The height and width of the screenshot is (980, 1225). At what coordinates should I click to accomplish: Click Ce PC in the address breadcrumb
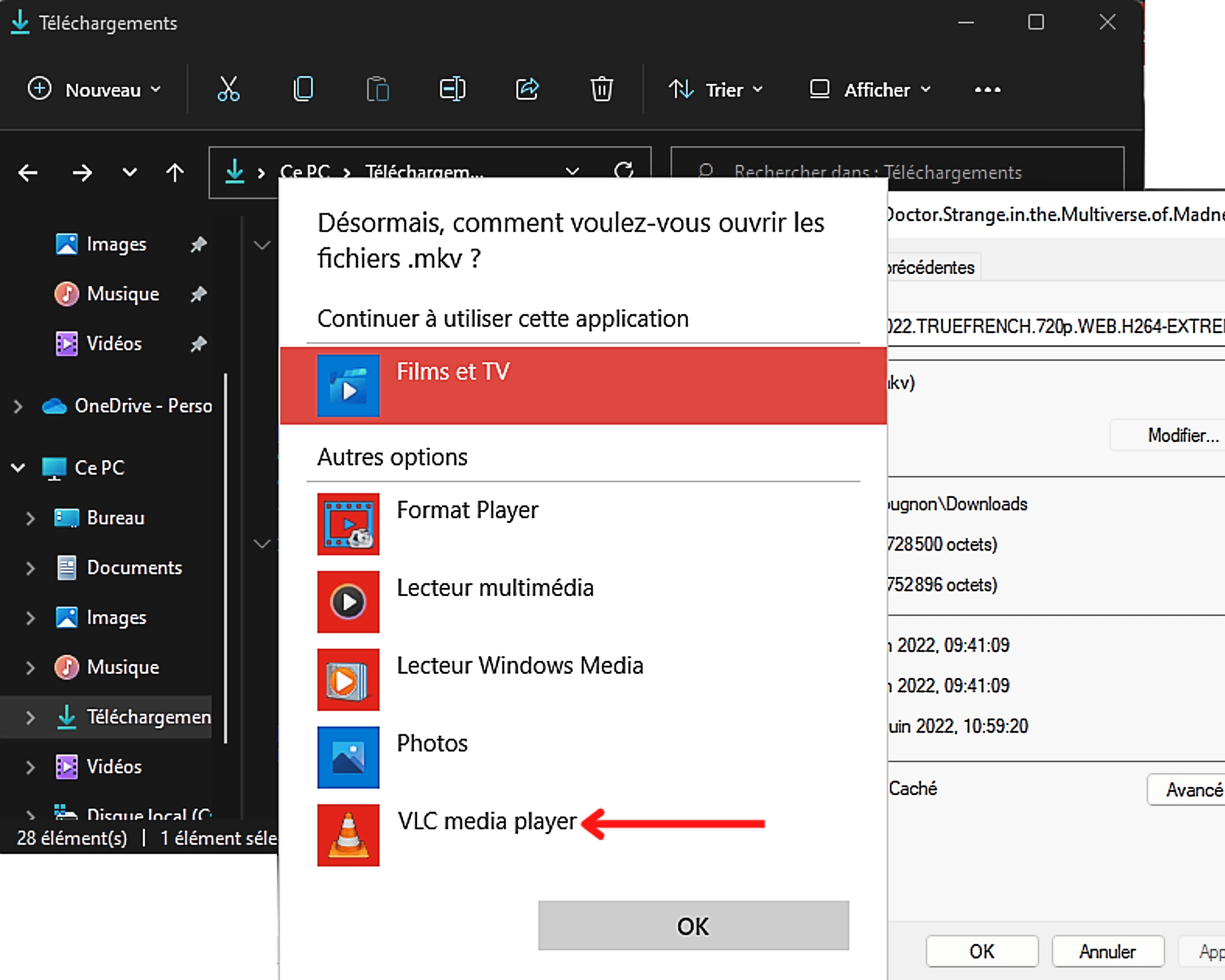[305, 171]
